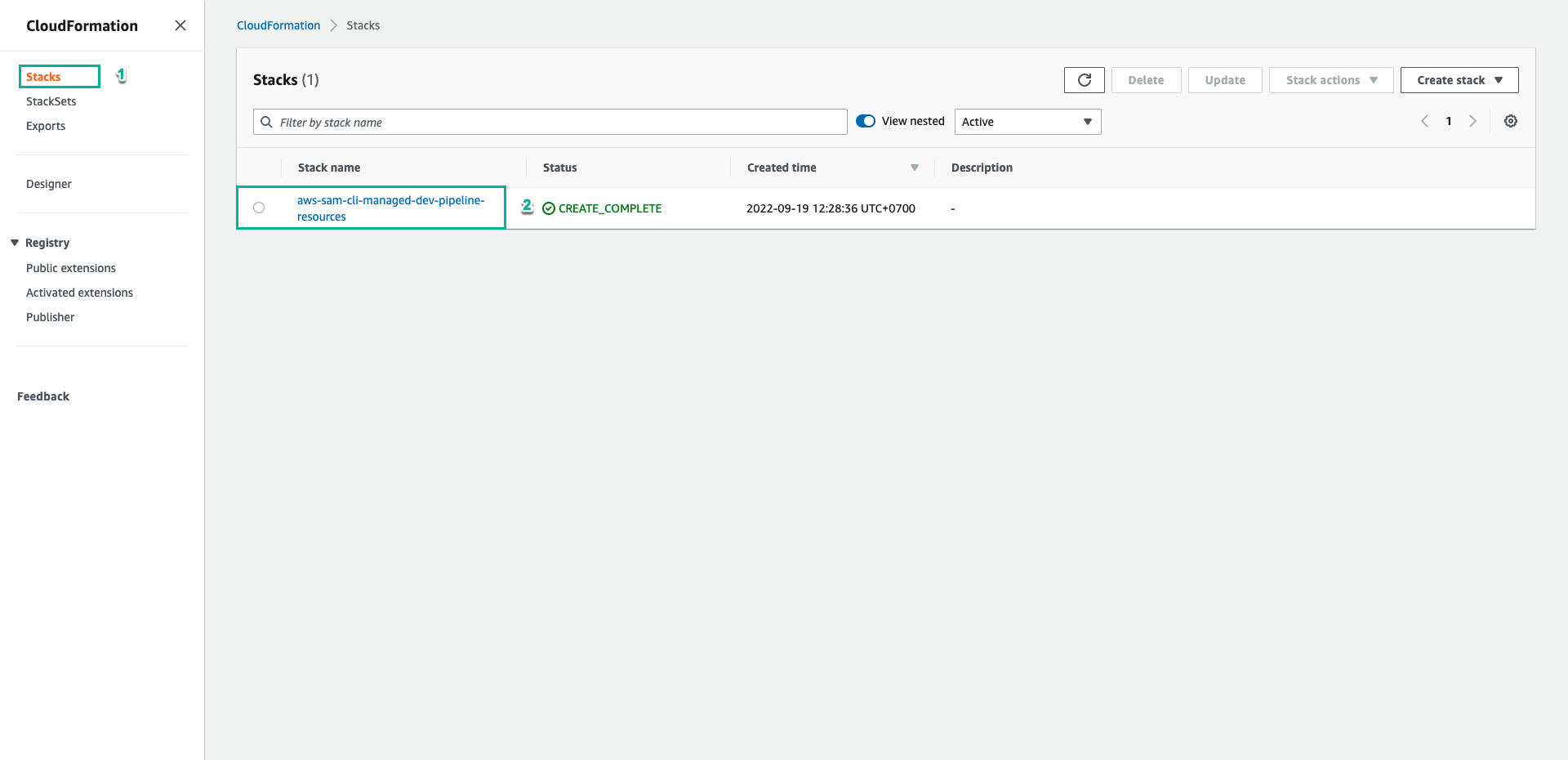The image size is (1568, 760).
Task: Click the search magnifier icon
Action: coord(266,122)
